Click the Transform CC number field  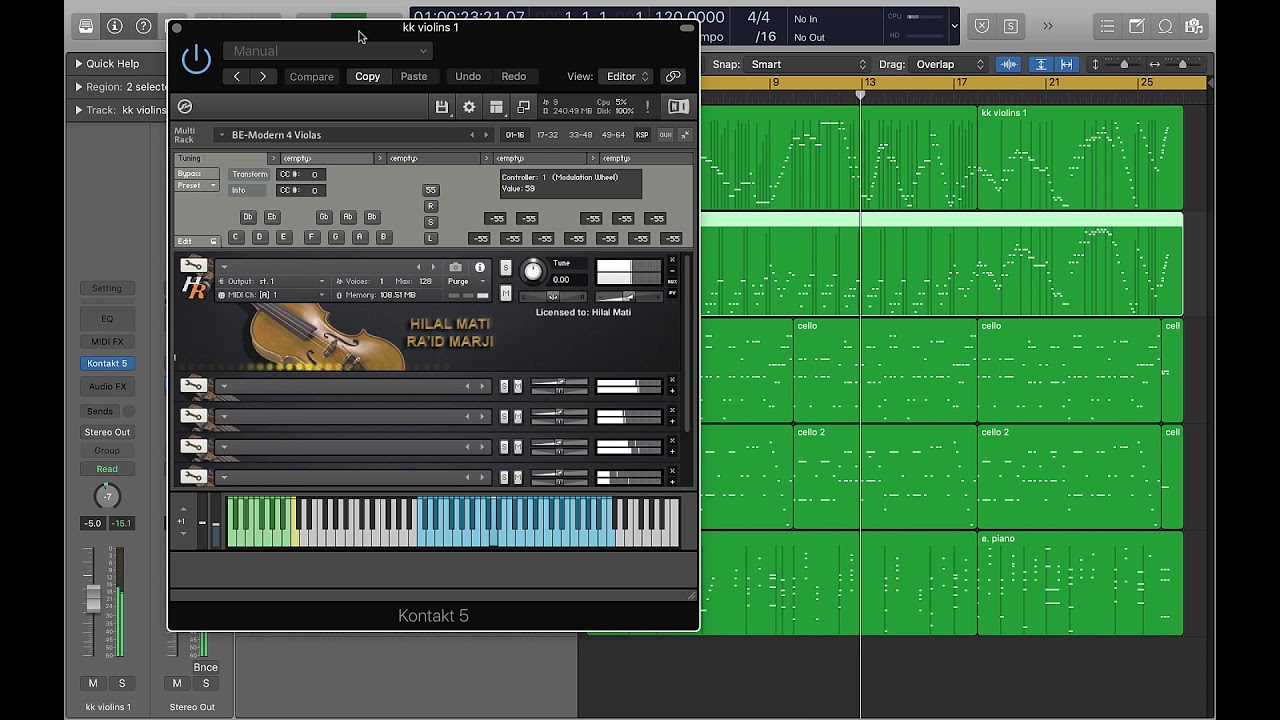[x=300, y=174]
